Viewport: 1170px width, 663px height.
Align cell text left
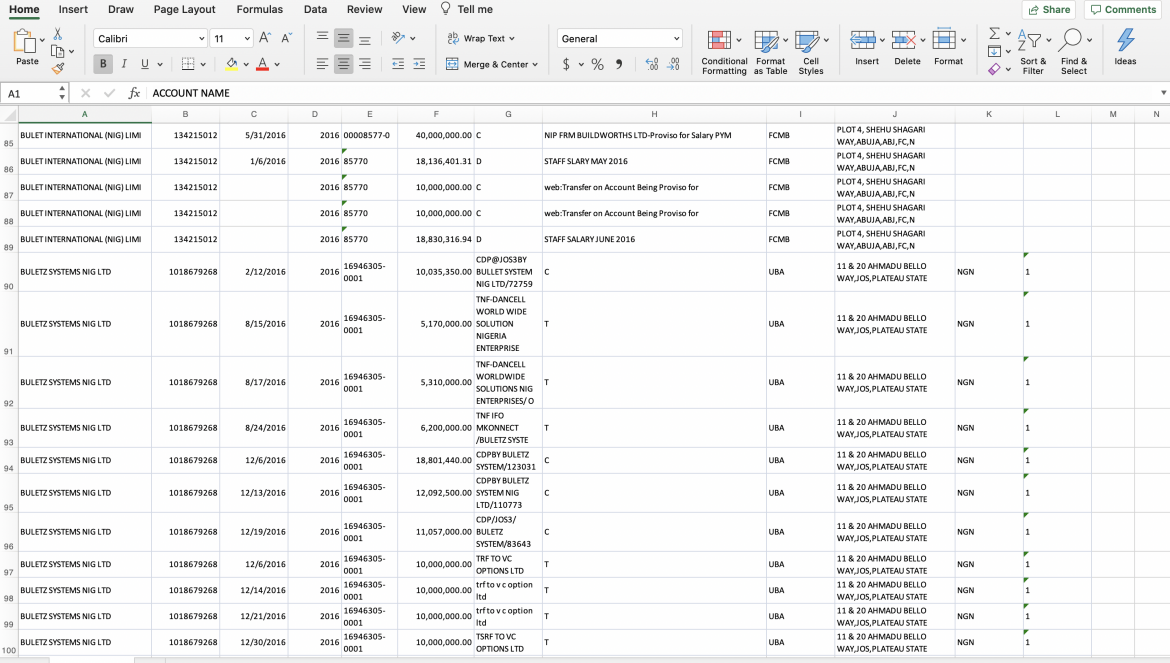tap(322, 64)
